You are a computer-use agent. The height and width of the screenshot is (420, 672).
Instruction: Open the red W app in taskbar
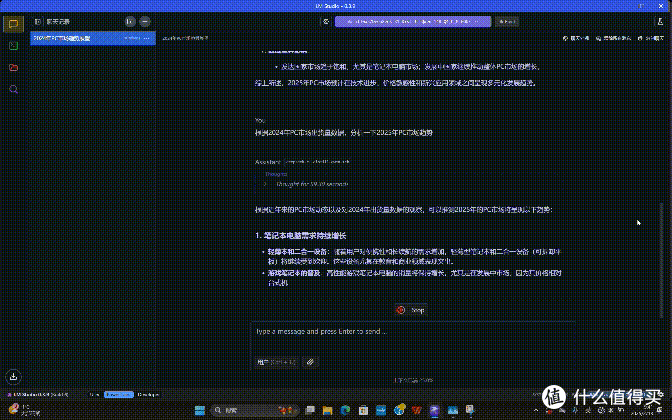(x=416, y=410)
